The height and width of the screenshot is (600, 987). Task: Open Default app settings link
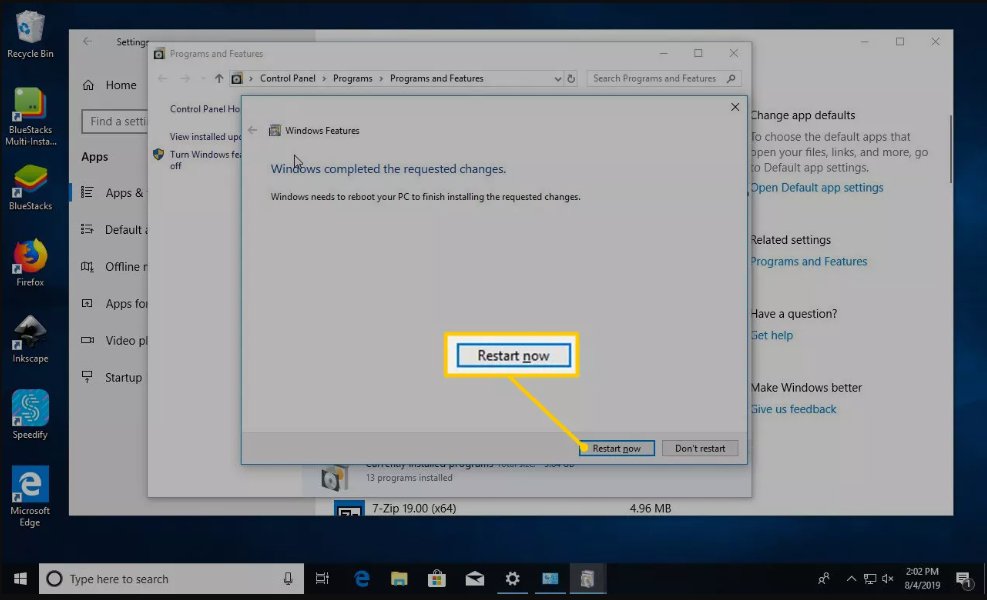point(817,188)
